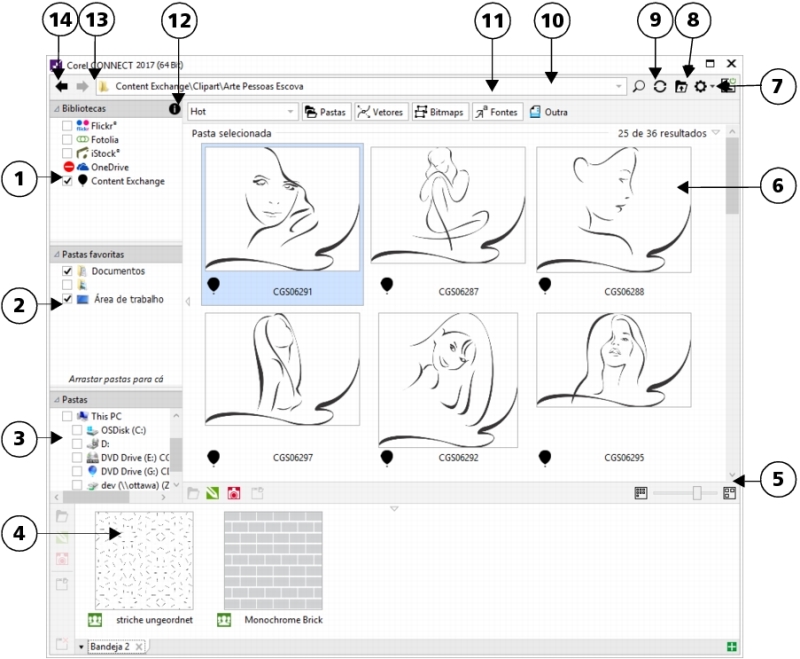Click the add new tray plus icon
The image size is (800, 659).
coord(733,647)
